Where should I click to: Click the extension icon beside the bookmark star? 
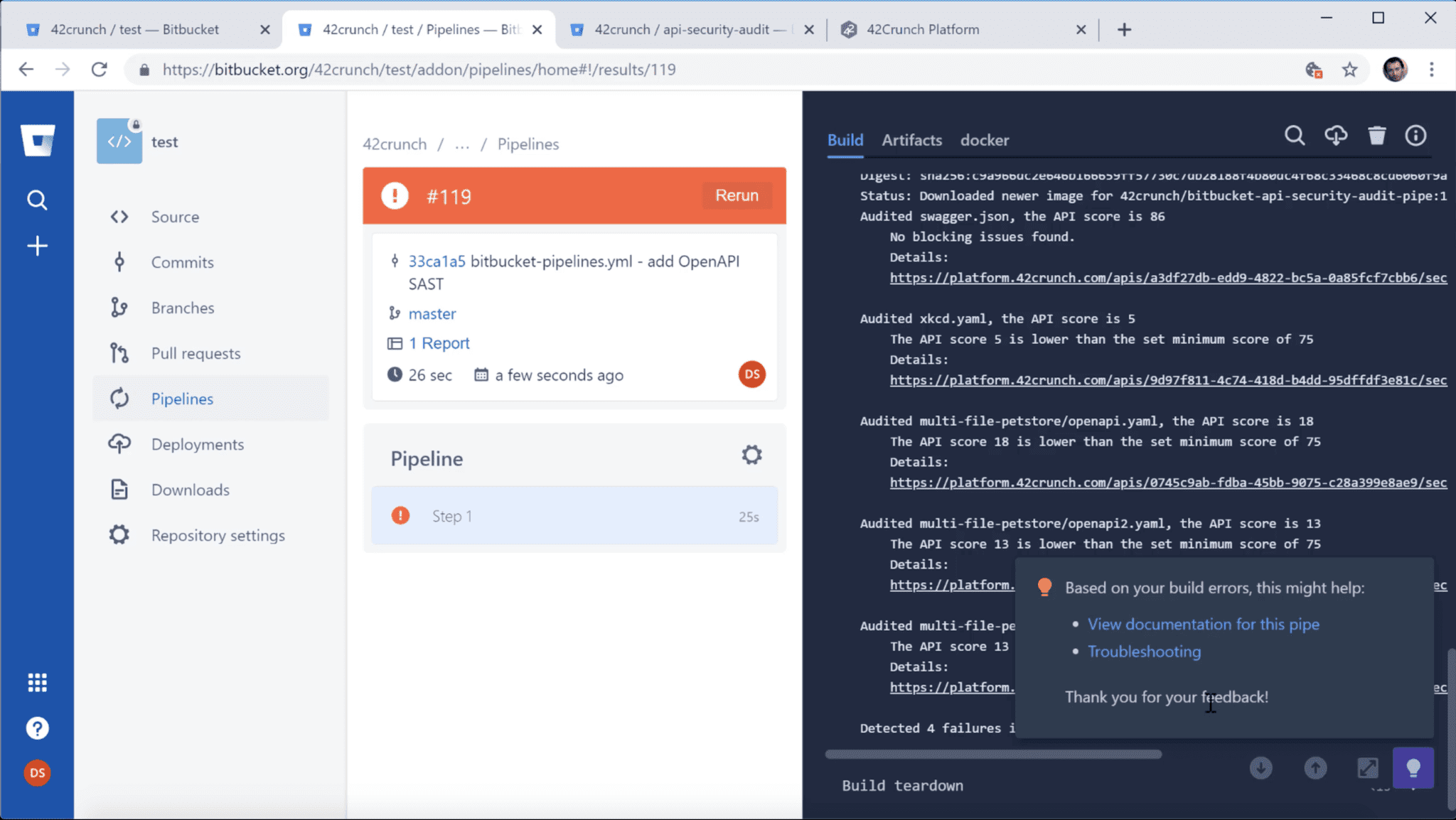[x=1314, y=70]
